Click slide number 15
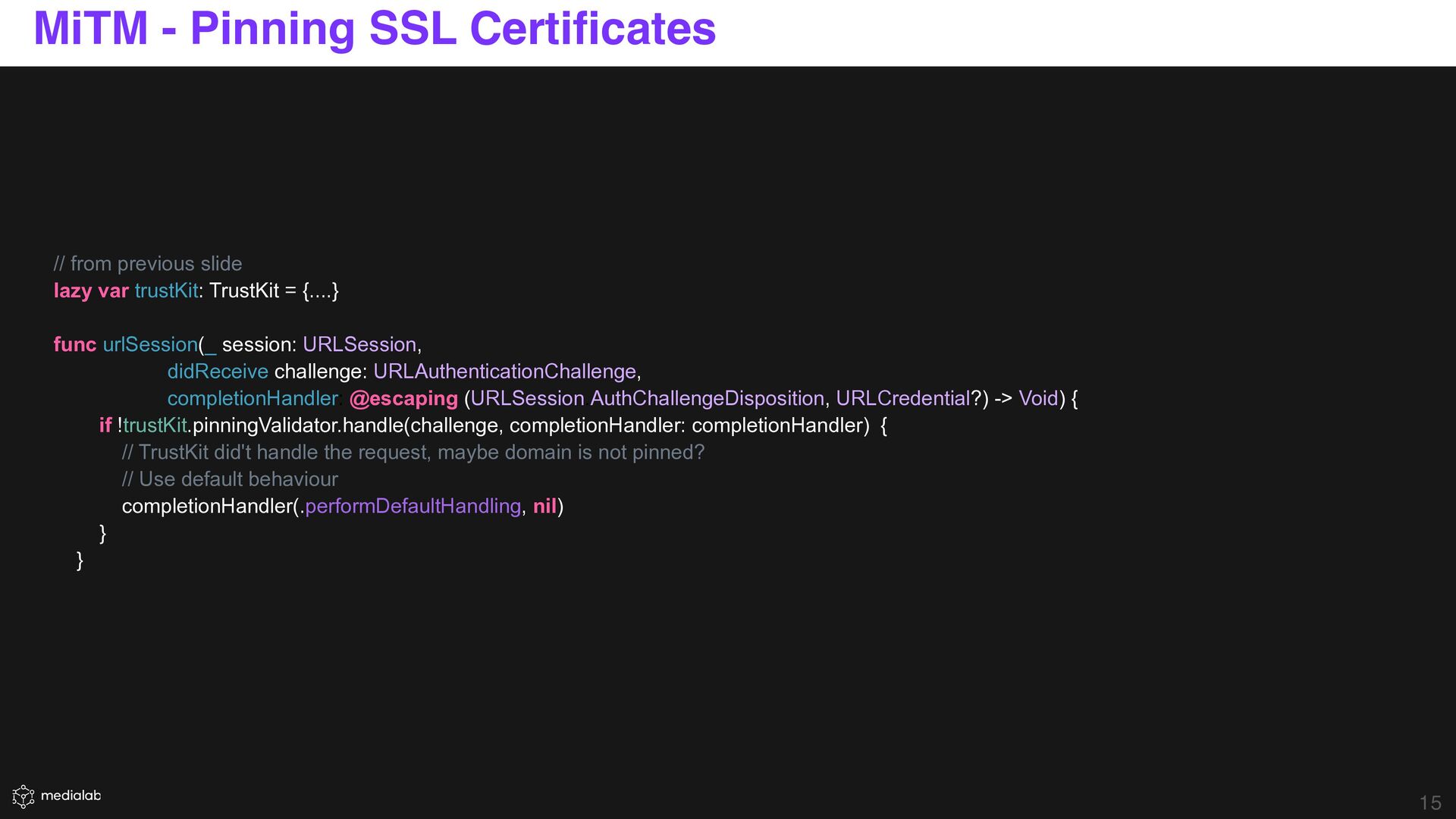 tap(1429, 802)
